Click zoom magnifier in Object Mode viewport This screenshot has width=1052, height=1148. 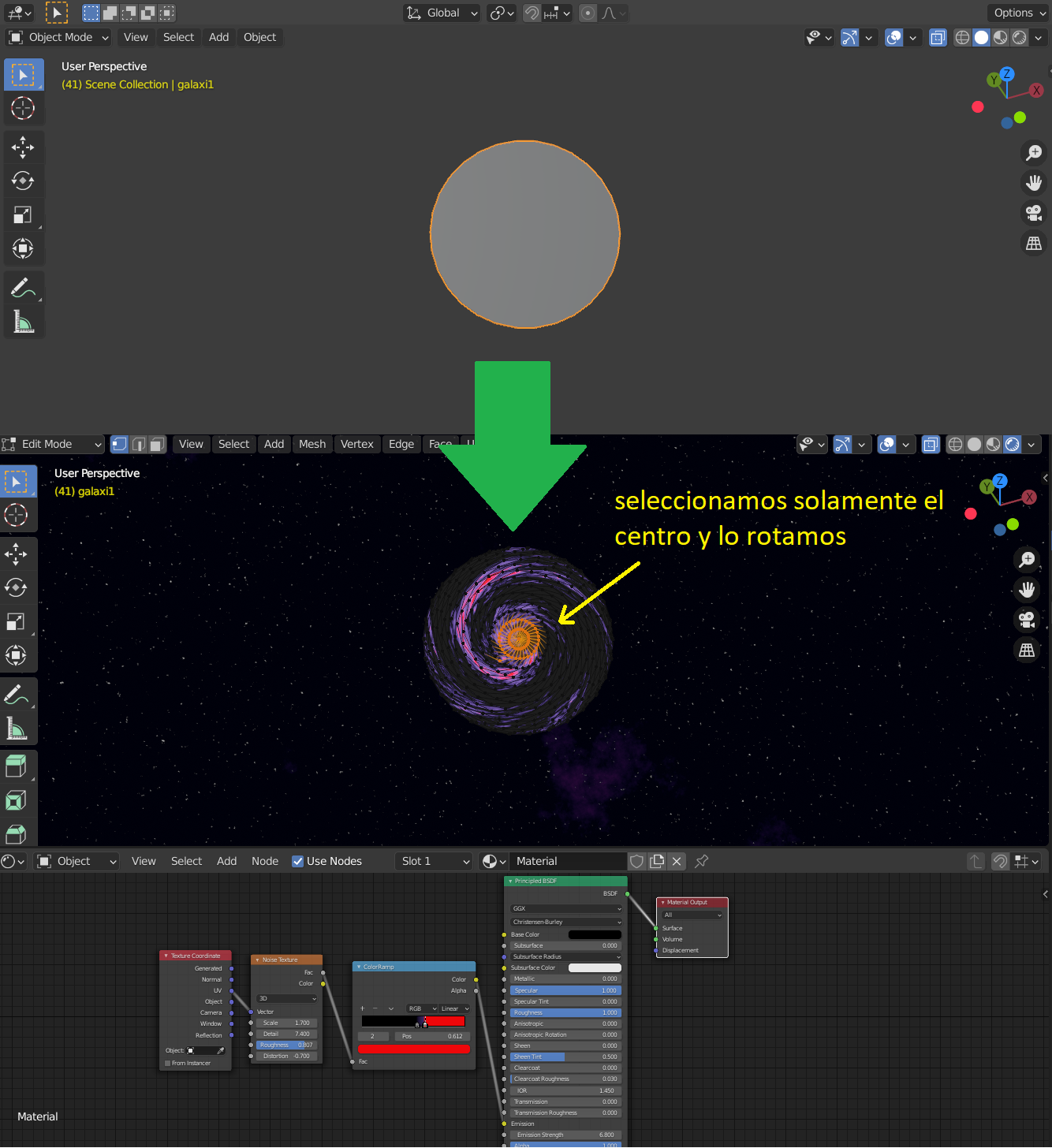click(1034, 153)
